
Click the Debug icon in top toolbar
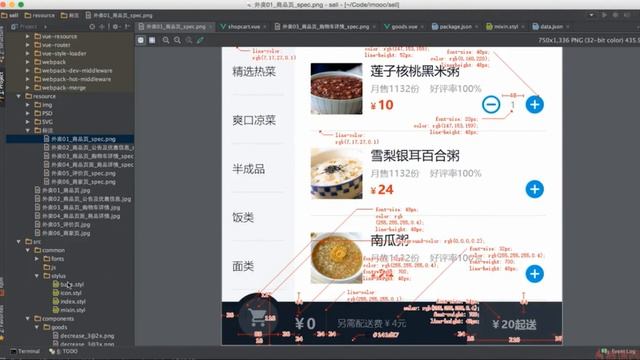[x=616, y=15]
